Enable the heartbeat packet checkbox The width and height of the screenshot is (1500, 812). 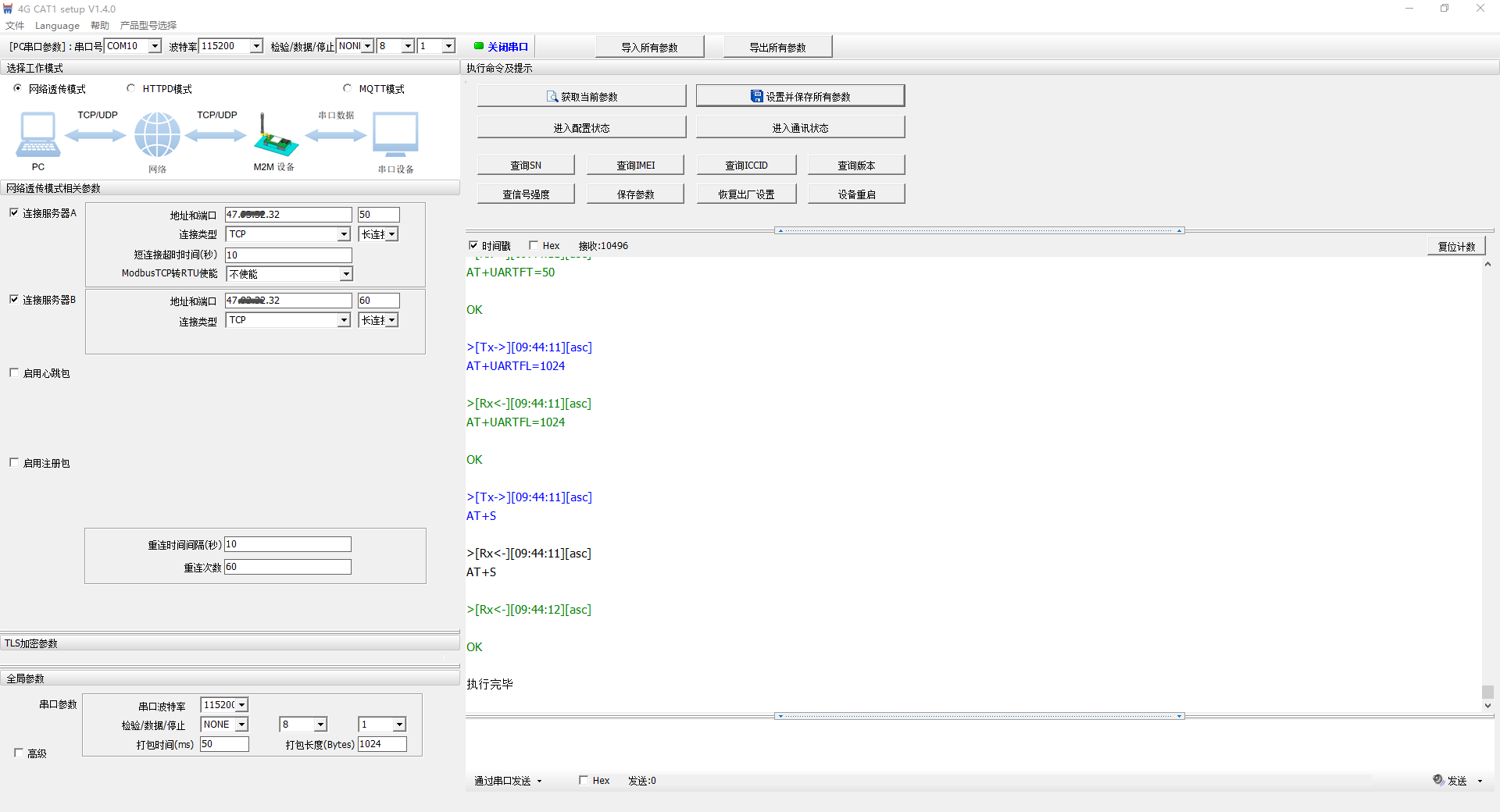click(x=14, y=373)
